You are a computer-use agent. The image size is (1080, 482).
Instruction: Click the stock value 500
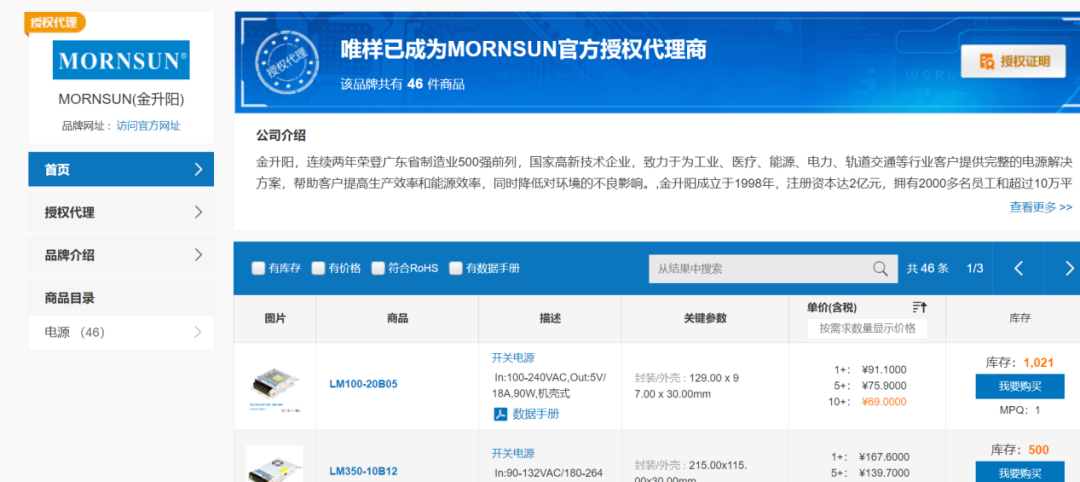1039,450
